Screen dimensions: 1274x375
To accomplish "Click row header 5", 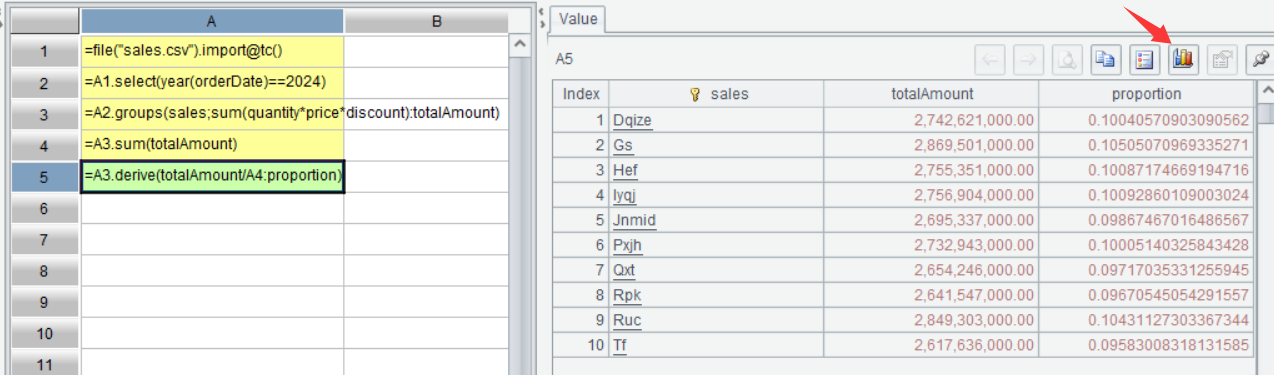I will [44, 176].
